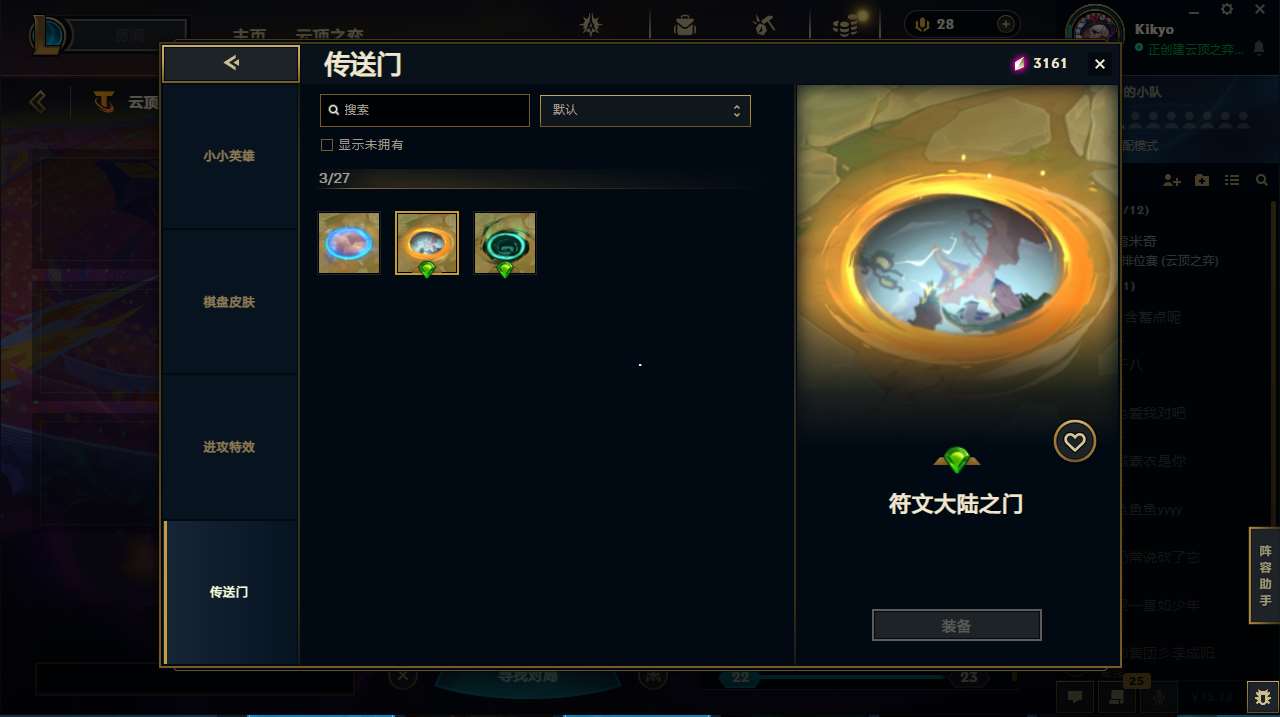1280x717 pixels.
Task: Switch to 棋盘皮肤 tab
Action: pos(230,302)
